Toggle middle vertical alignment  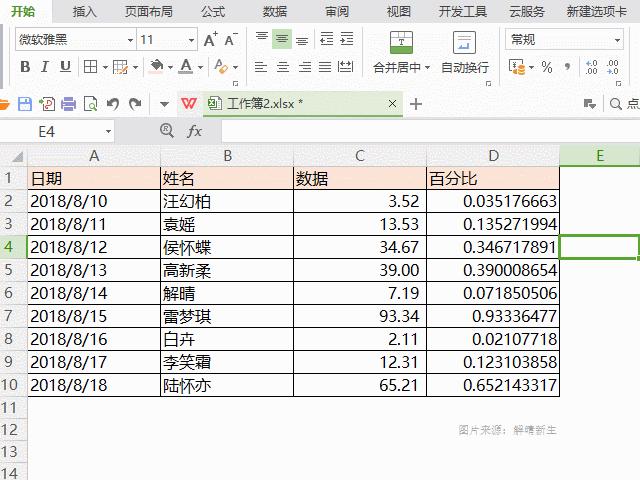click(x=282, y=39)
